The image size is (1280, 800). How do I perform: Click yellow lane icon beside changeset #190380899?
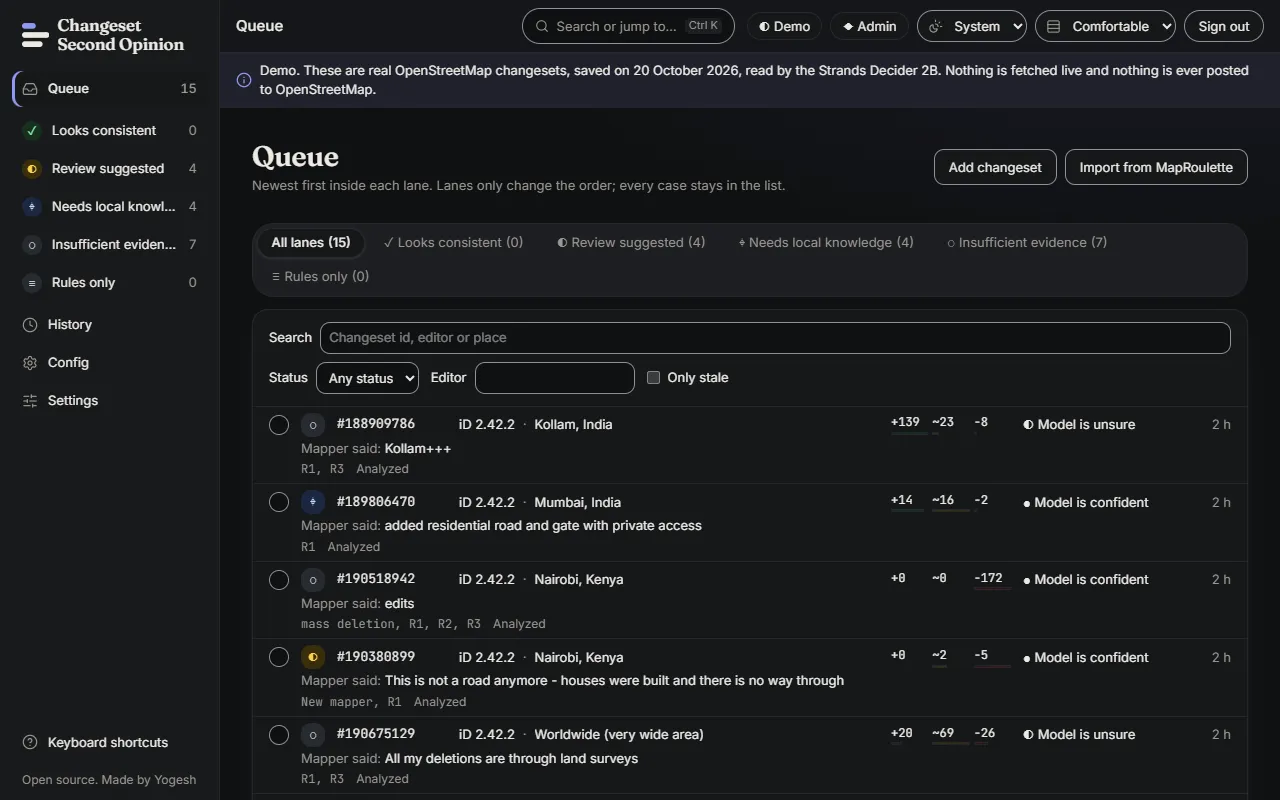click(x=313, y=657)
